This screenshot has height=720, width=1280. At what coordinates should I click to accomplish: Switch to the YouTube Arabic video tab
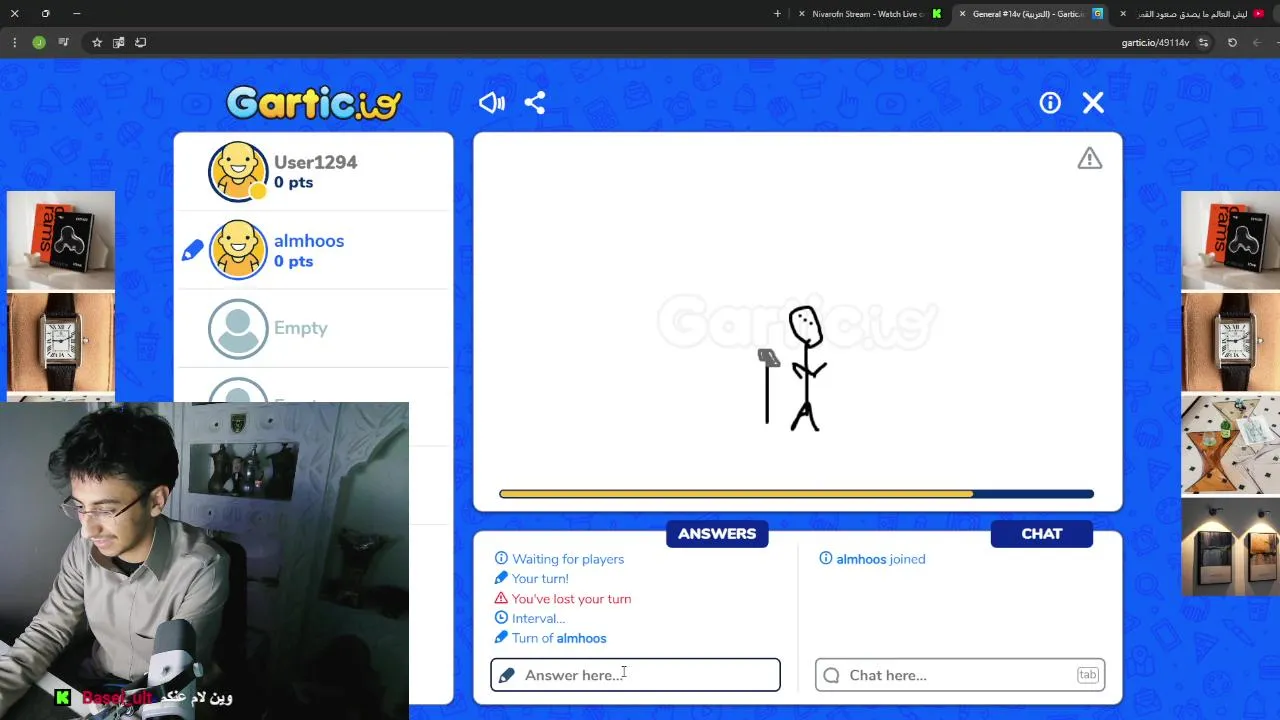pos(1194,14)
